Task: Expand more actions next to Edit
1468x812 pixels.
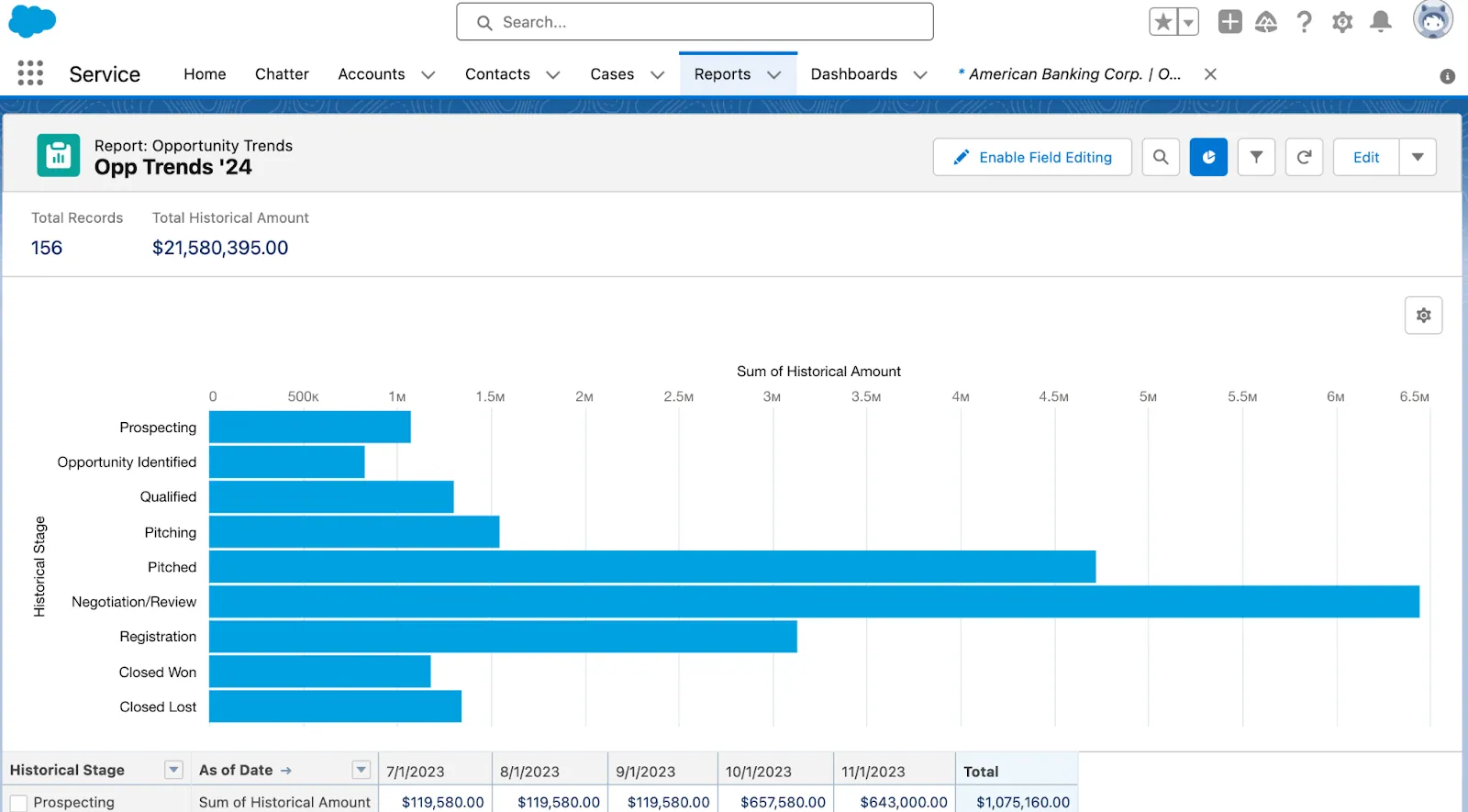Action: click(1418, 157)
